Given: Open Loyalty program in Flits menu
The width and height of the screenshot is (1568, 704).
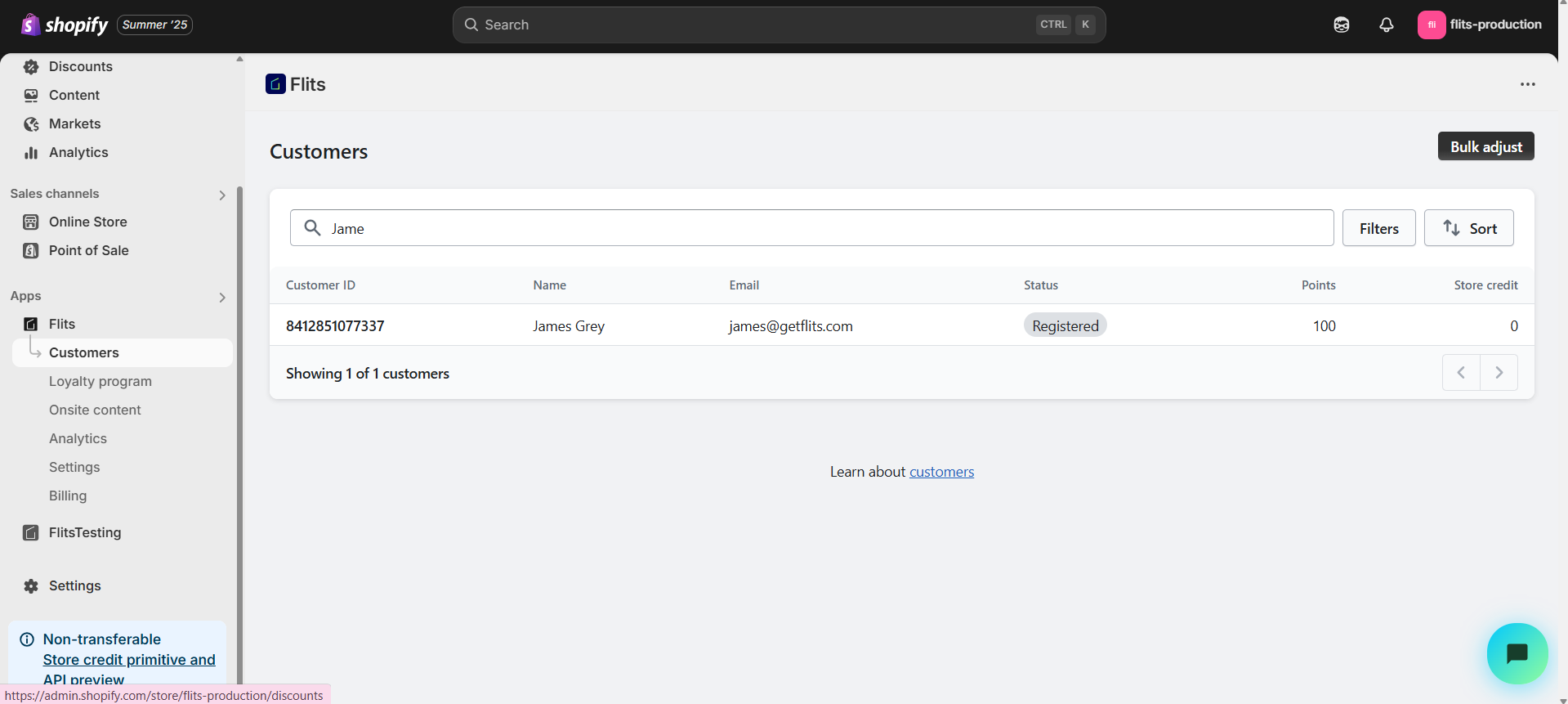Looking at the screenshot, I should pyautogui.click(x=101, y=381).
